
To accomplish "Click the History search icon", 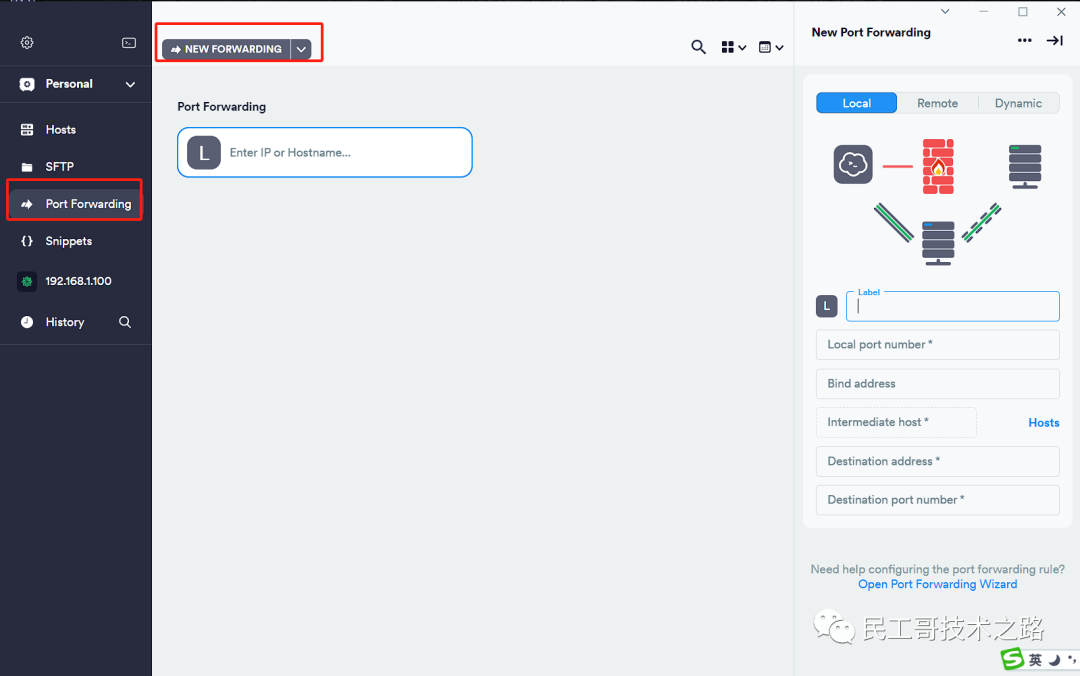I will click(x=125, y=322).
